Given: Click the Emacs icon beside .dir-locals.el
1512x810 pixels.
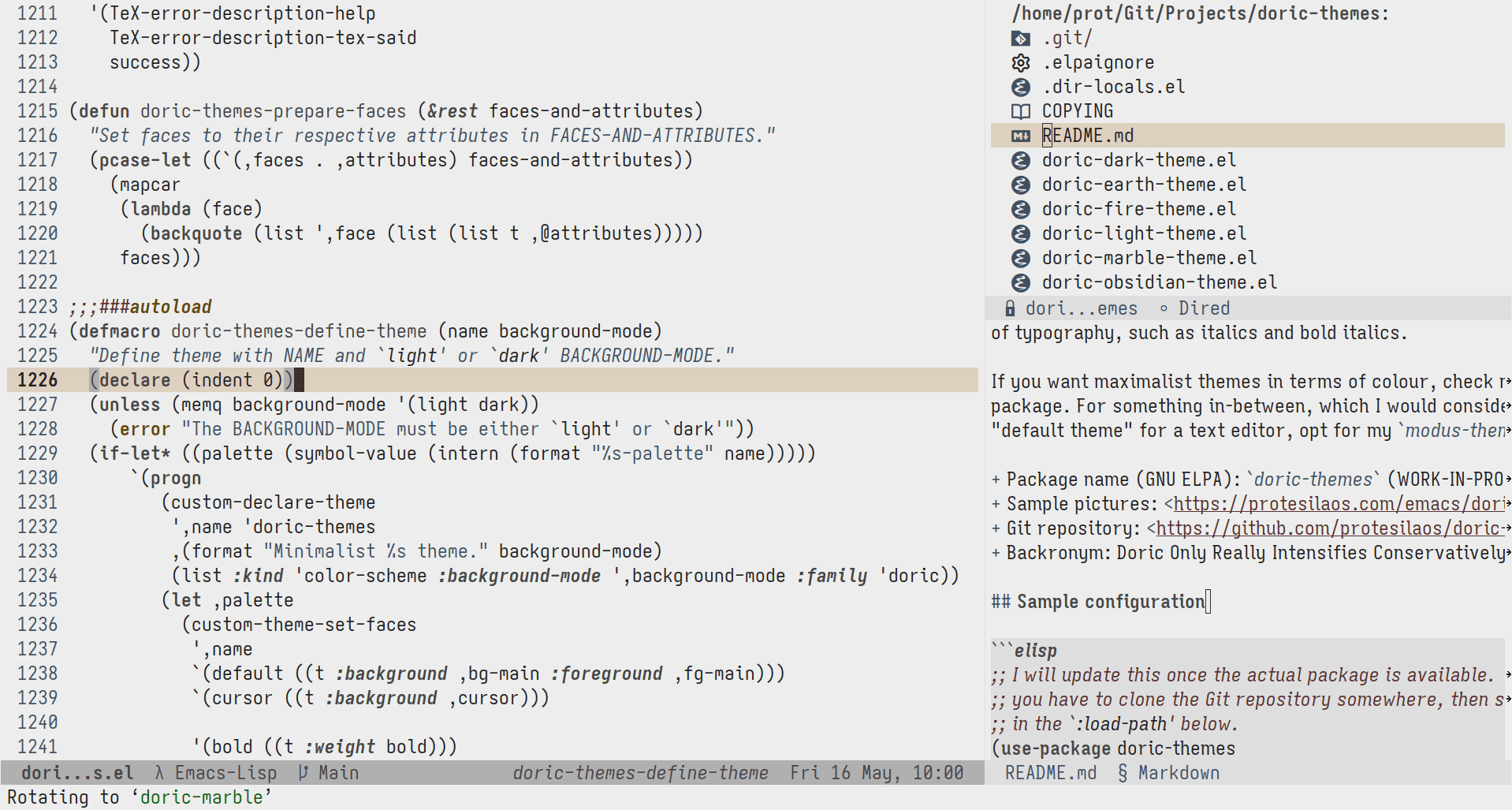Looking at the screenshot, I should 1021,87.
